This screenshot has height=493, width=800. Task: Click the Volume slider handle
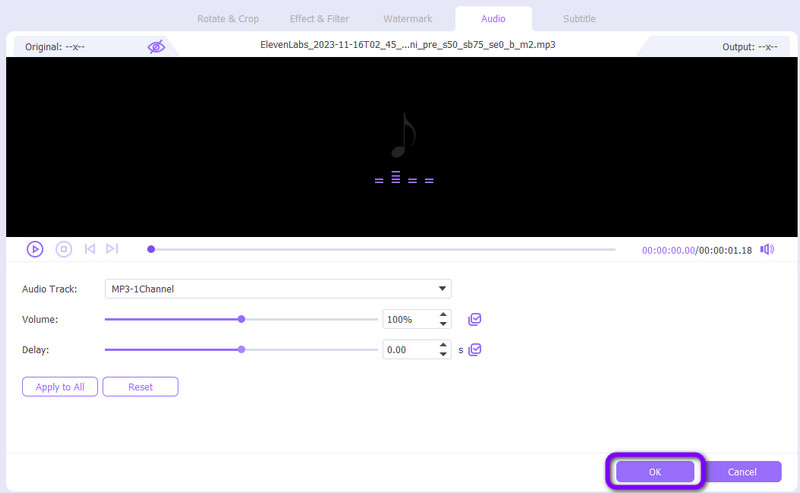coord(241,319)
